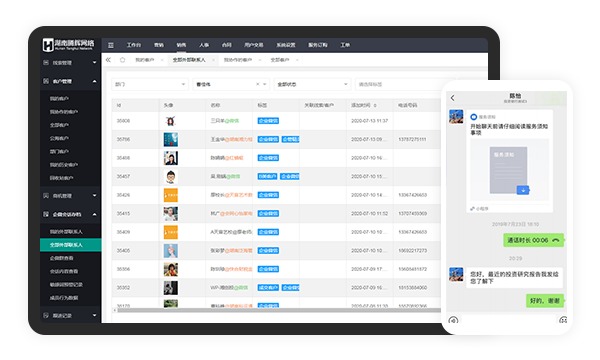Click the hamburger menu icon in top bar

pos(111,45)
